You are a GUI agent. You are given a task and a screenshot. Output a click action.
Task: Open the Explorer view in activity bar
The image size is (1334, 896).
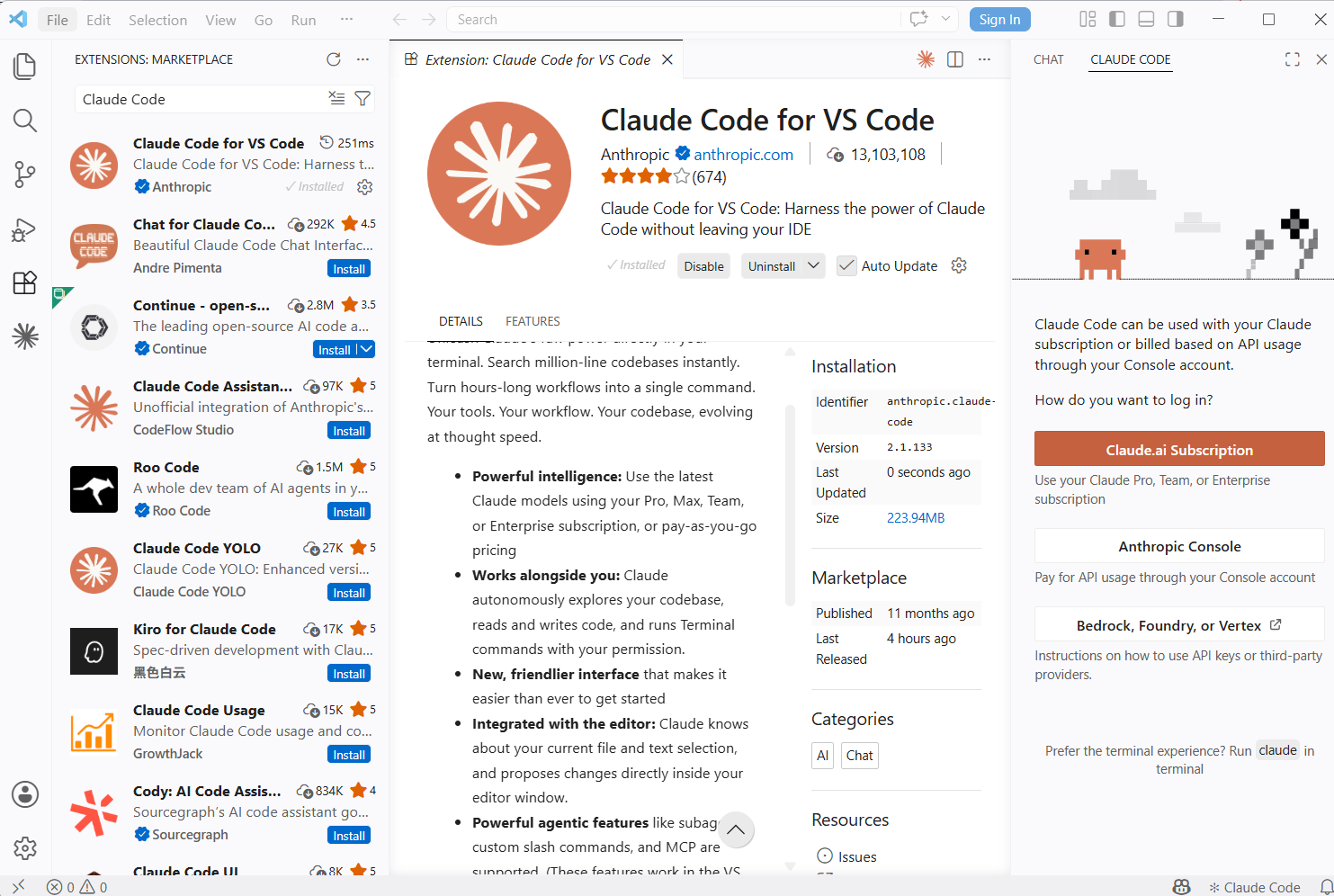click(x=25, y=67)
